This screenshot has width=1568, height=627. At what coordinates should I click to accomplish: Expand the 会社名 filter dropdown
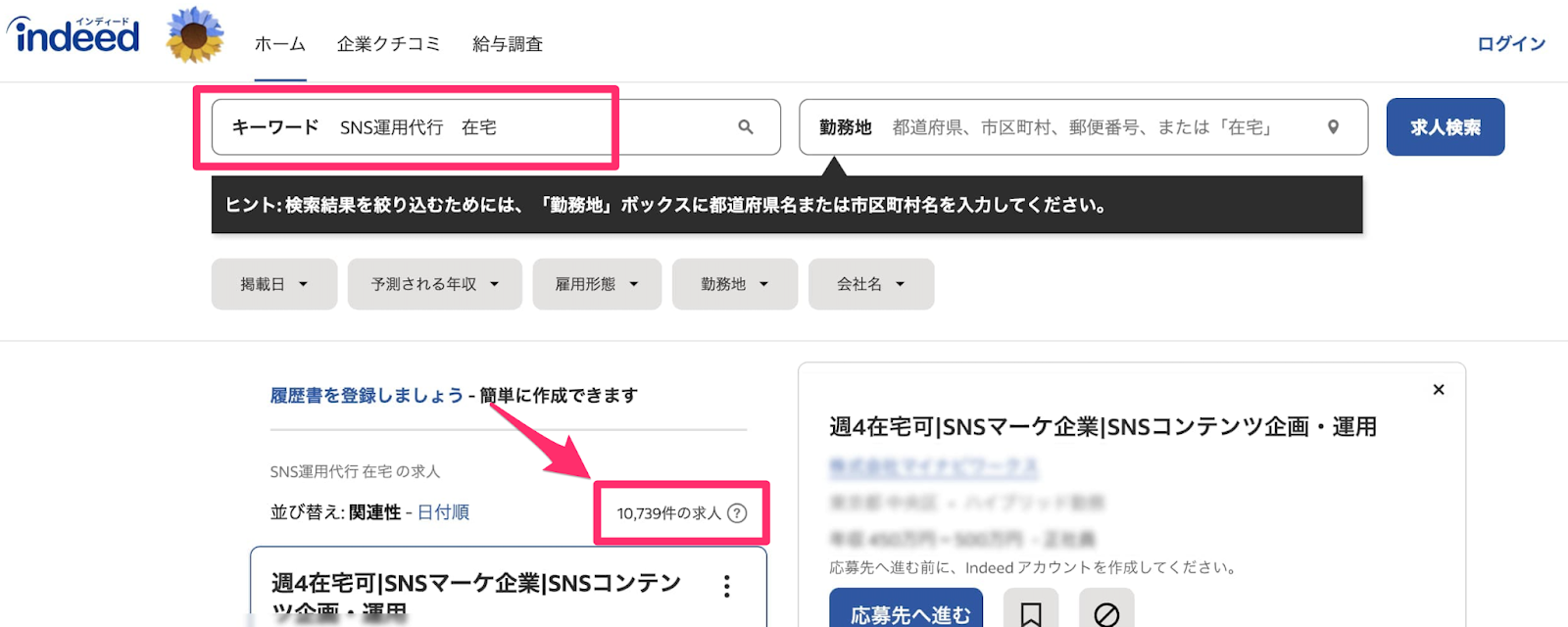[871, 284]
